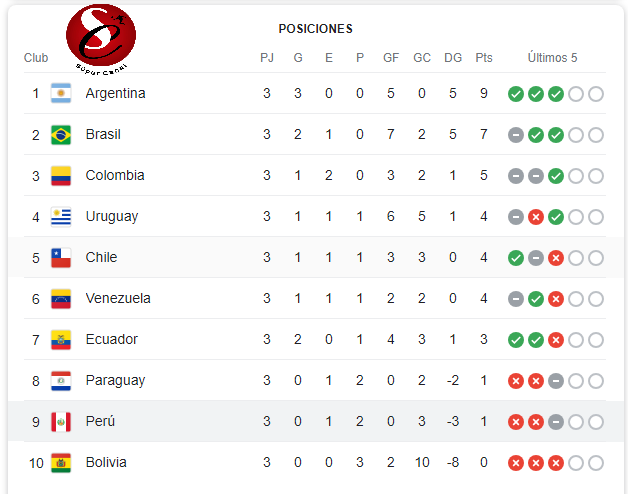Screen dimensions: 628x494
Task: Click Brasil's grey draw indicator
Action: click(516, 135)
